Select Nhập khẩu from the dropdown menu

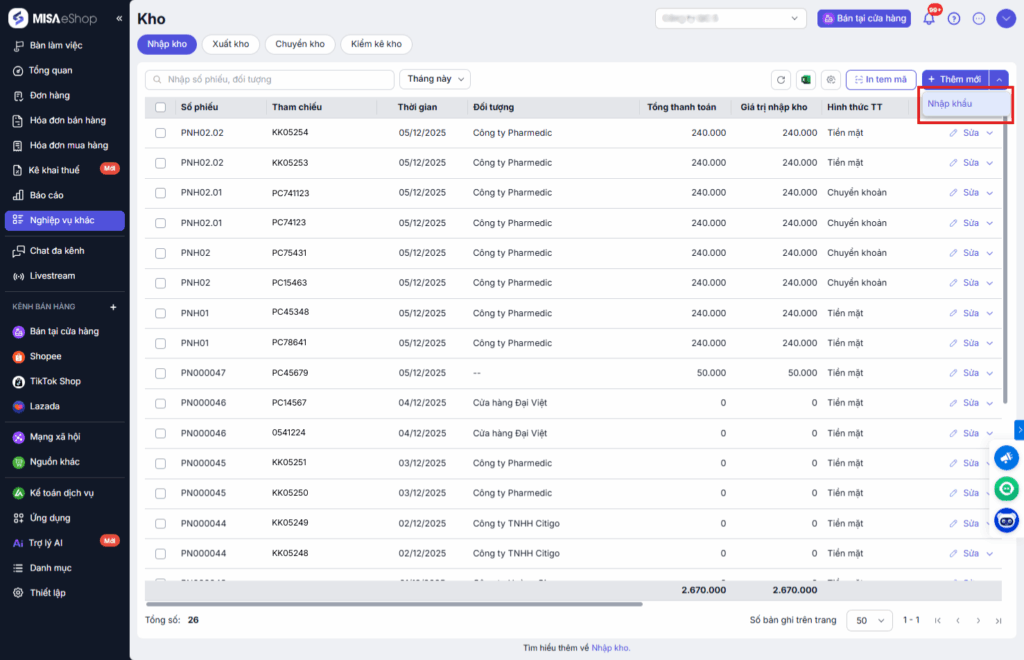(x=950, y=104)
